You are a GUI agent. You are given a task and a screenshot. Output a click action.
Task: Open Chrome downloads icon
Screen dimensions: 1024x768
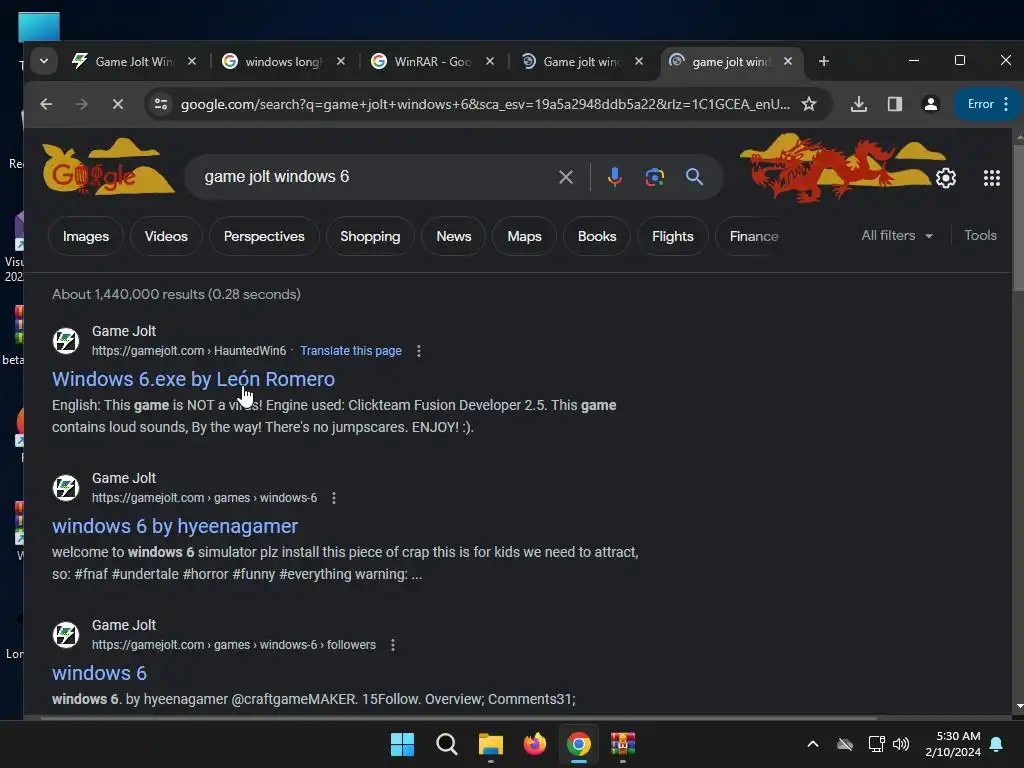pos(859,104)
